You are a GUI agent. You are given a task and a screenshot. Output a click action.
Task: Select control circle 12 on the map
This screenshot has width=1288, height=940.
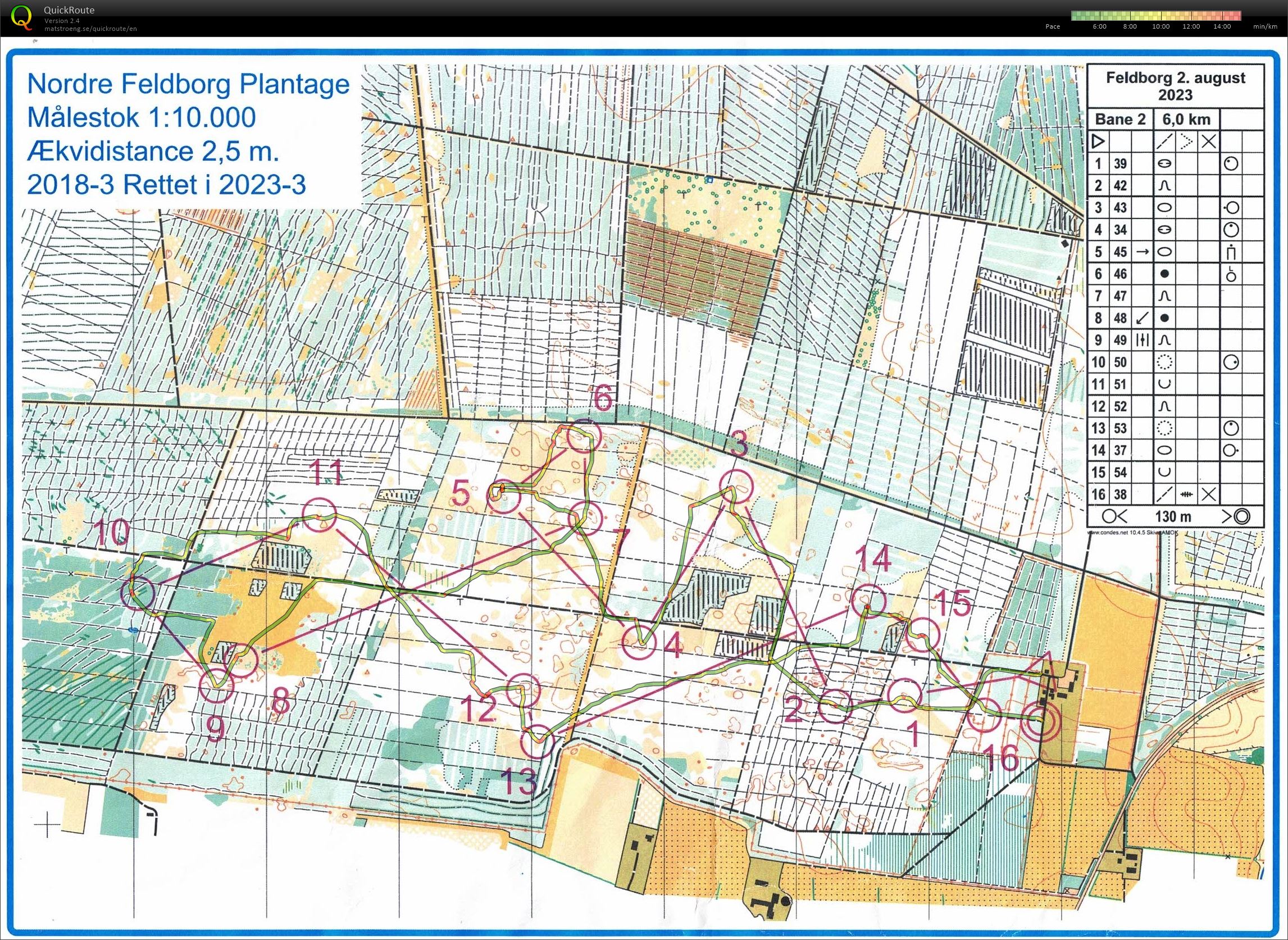(523, 689)
